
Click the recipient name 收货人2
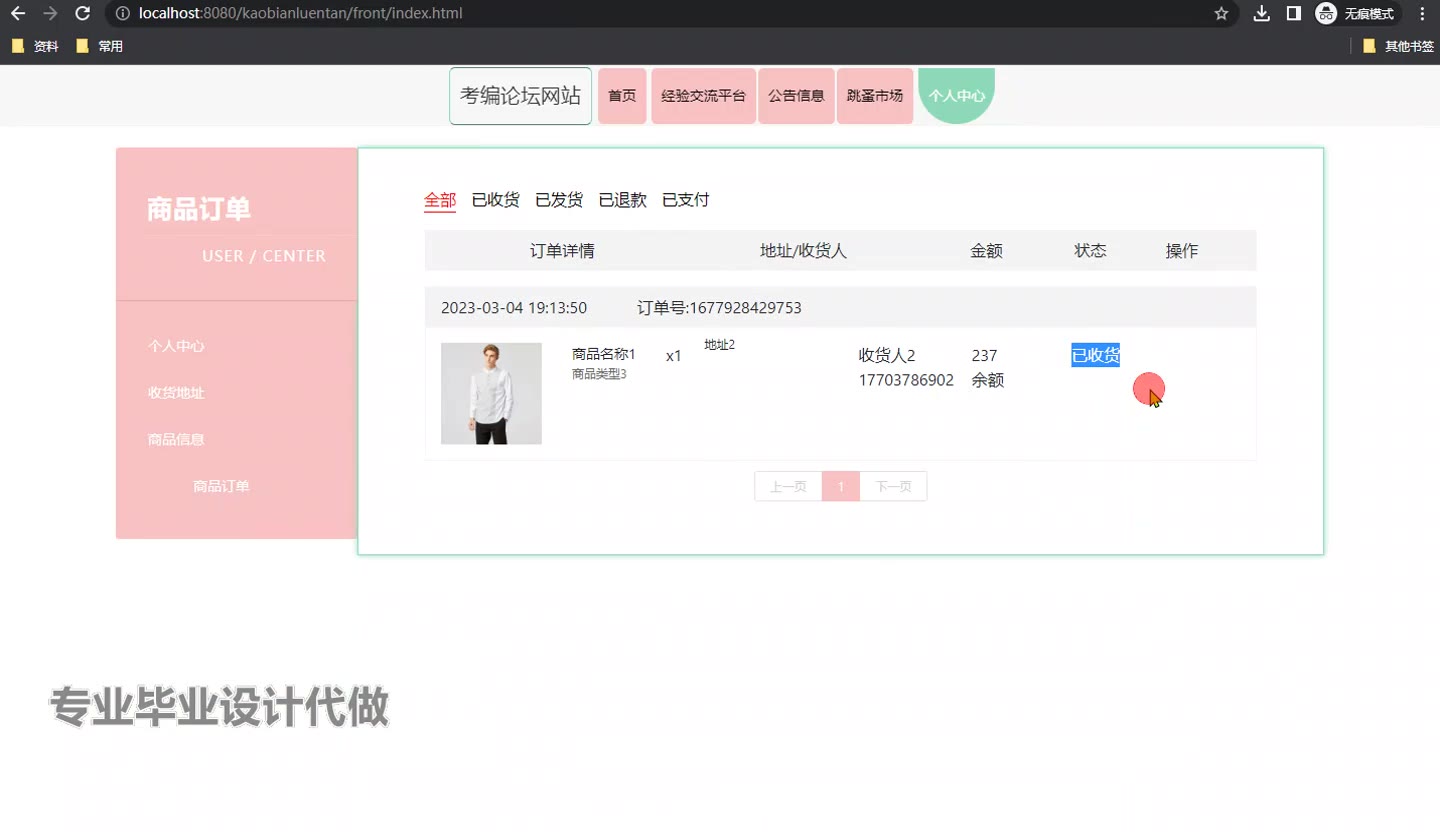click(887, 355)
